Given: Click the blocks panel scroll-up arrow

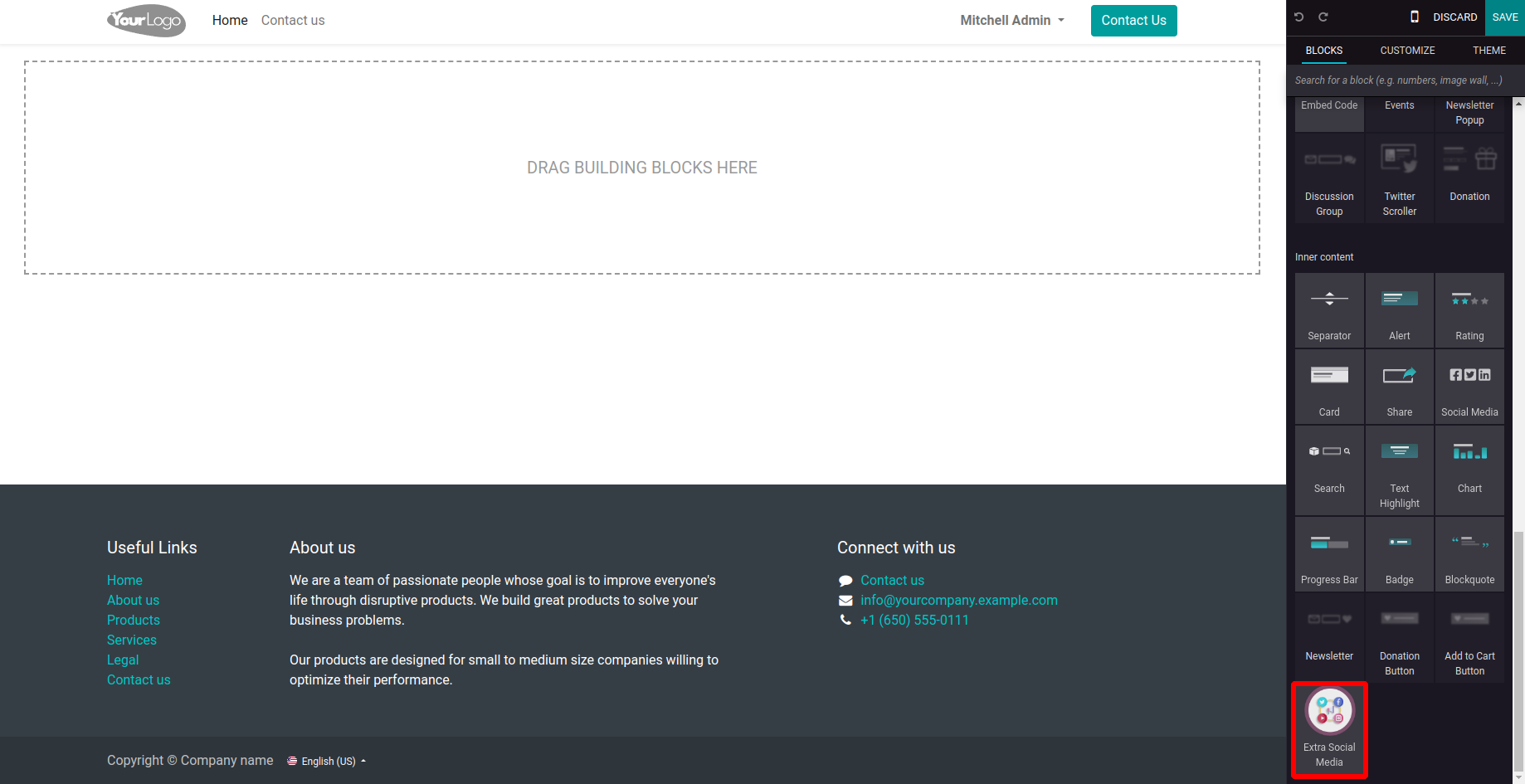Looking at the screenshot, I should point(1518,104).
